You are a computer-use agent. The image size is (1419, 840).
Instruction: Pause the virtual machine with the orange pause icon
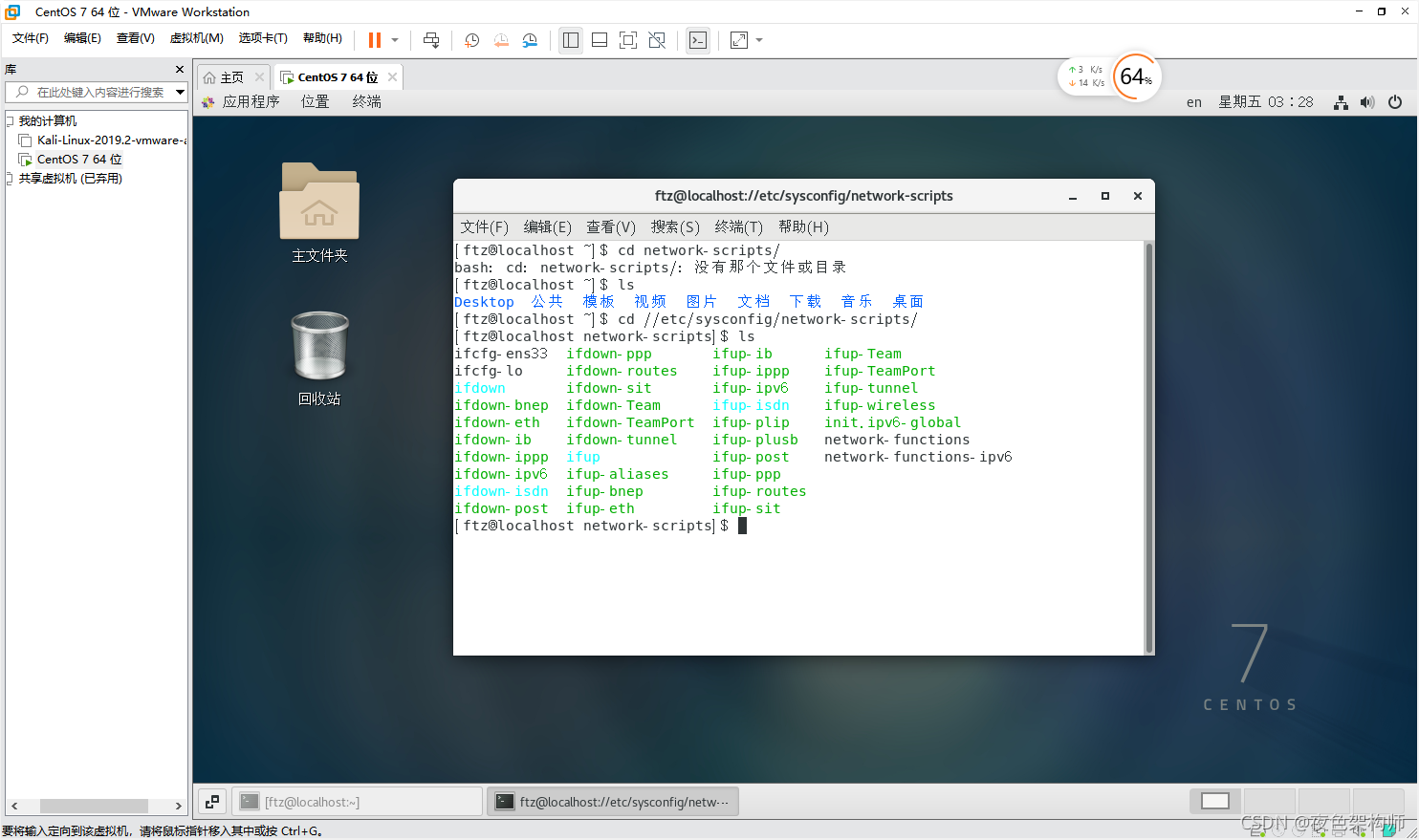pyautogui.click(x=375, y=40)
